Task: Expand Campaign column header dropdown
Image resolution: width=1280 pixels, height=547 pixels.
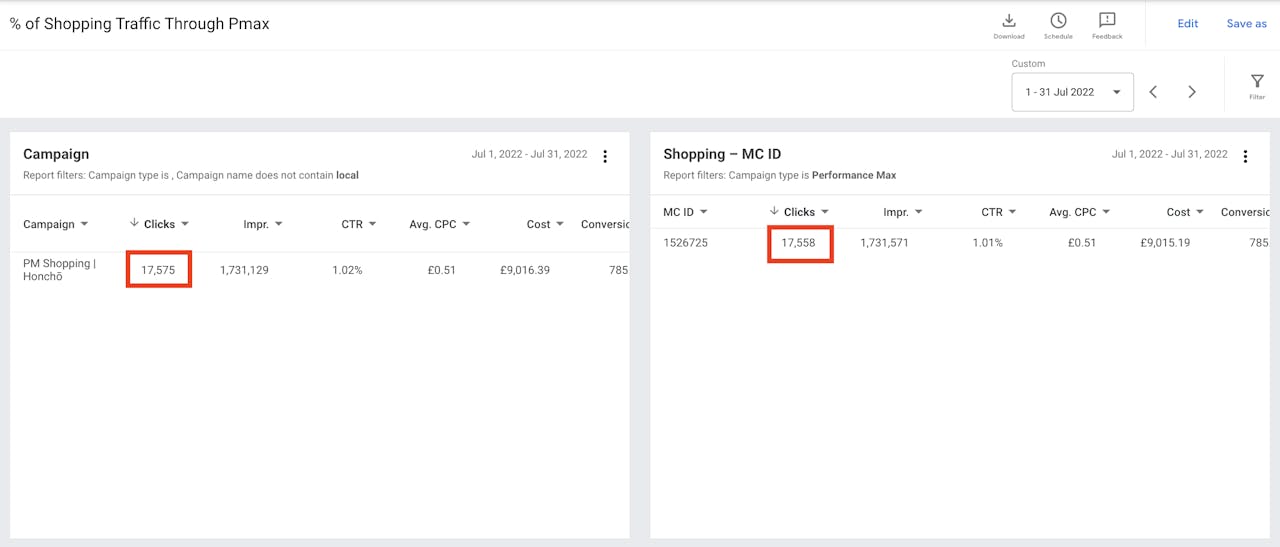Action: point(84,225)
